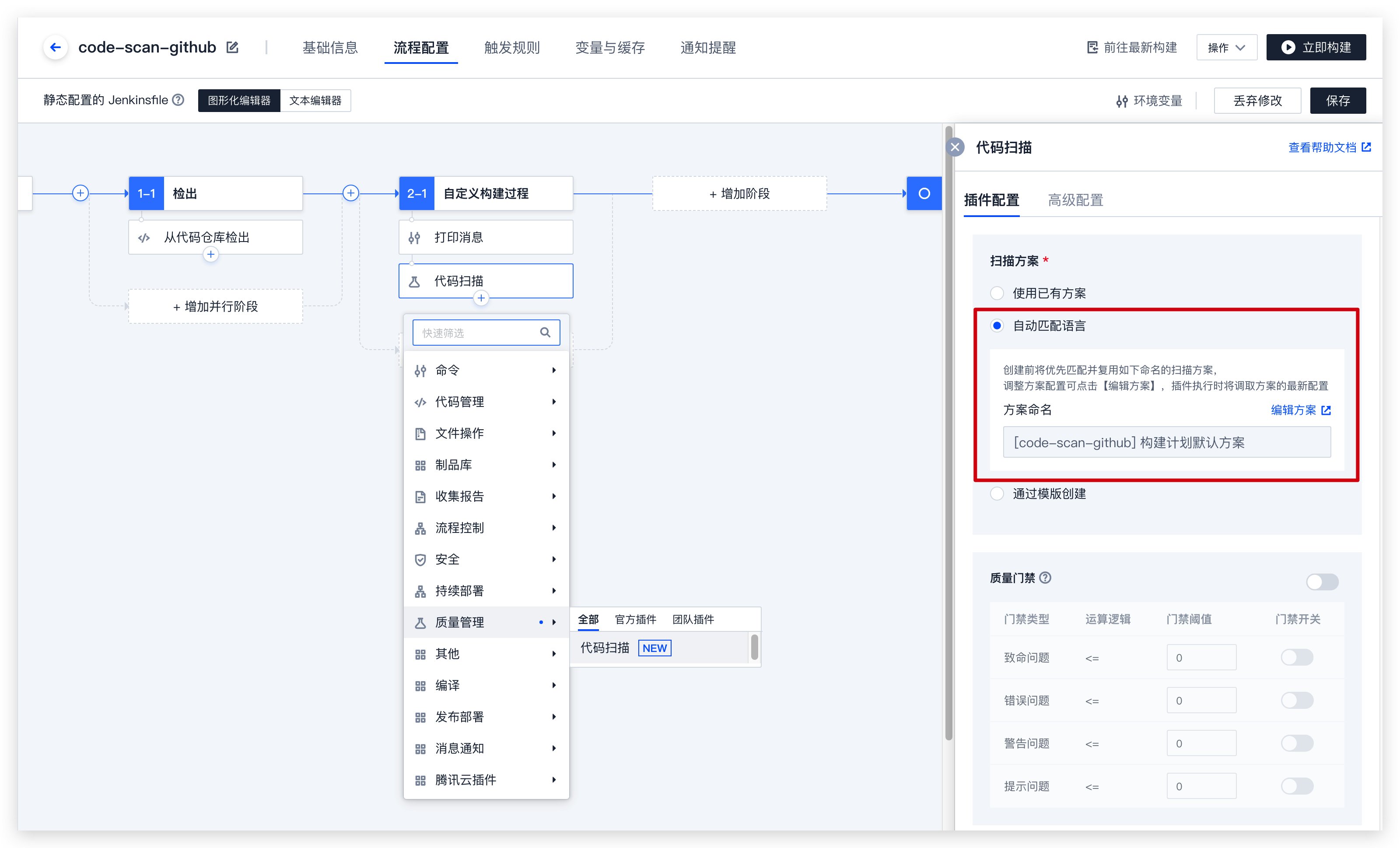Click the plus node before the 自定义构建过程 stage
The image size is (1400, 848).
351,193
